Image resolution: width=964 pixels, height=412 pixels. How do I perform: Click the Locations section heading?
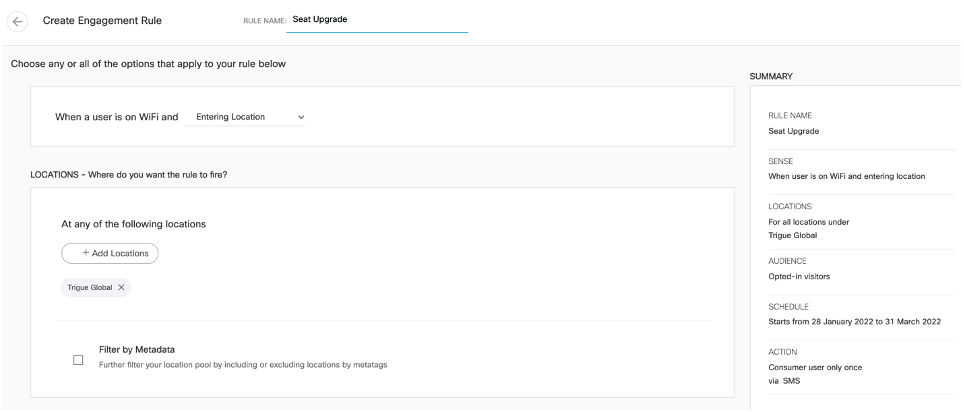pyautogui.click(x=129, y=175)
